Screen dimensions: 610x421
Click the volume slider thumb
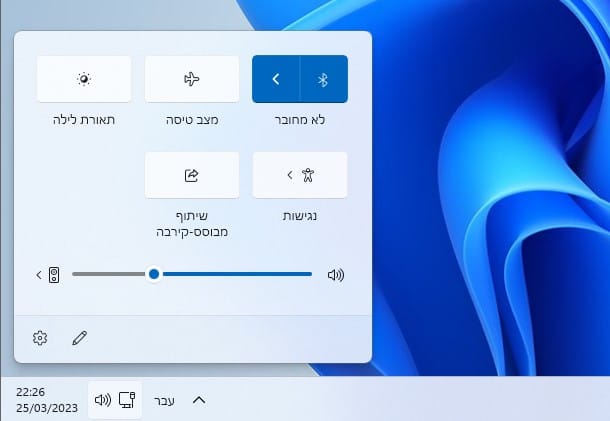coord(154,274)
